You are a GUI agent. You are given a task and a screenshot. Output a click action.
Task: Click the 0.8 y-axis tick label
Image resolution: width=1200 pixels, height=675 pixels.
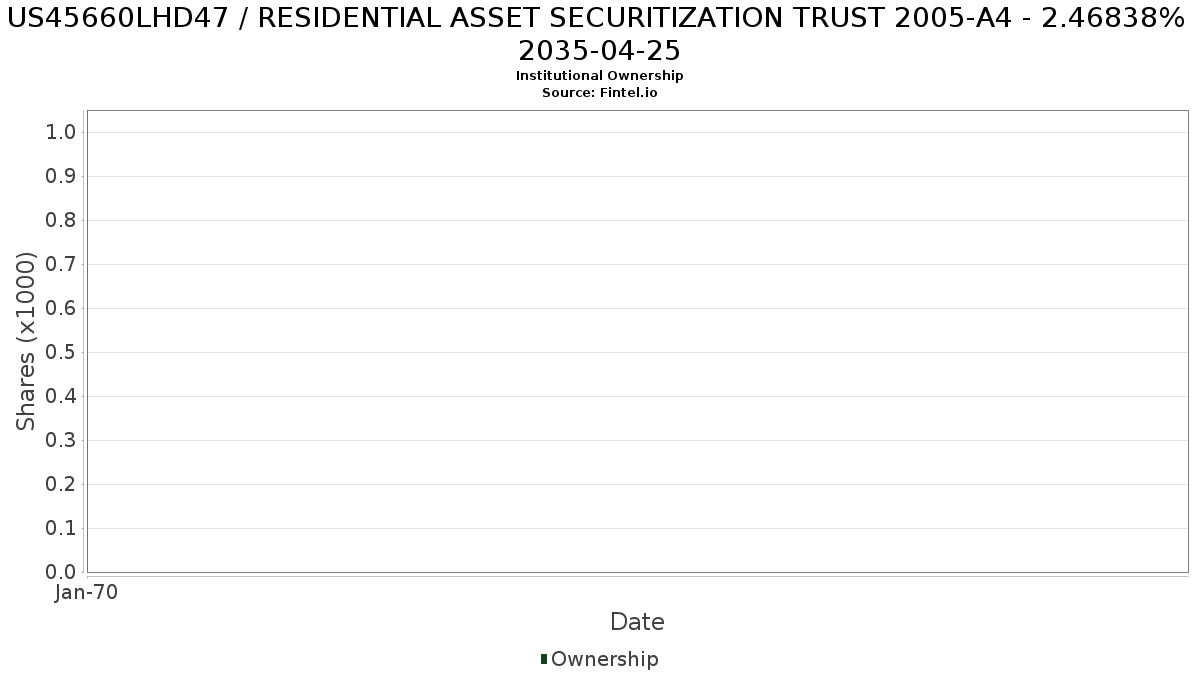pos(61,220)
